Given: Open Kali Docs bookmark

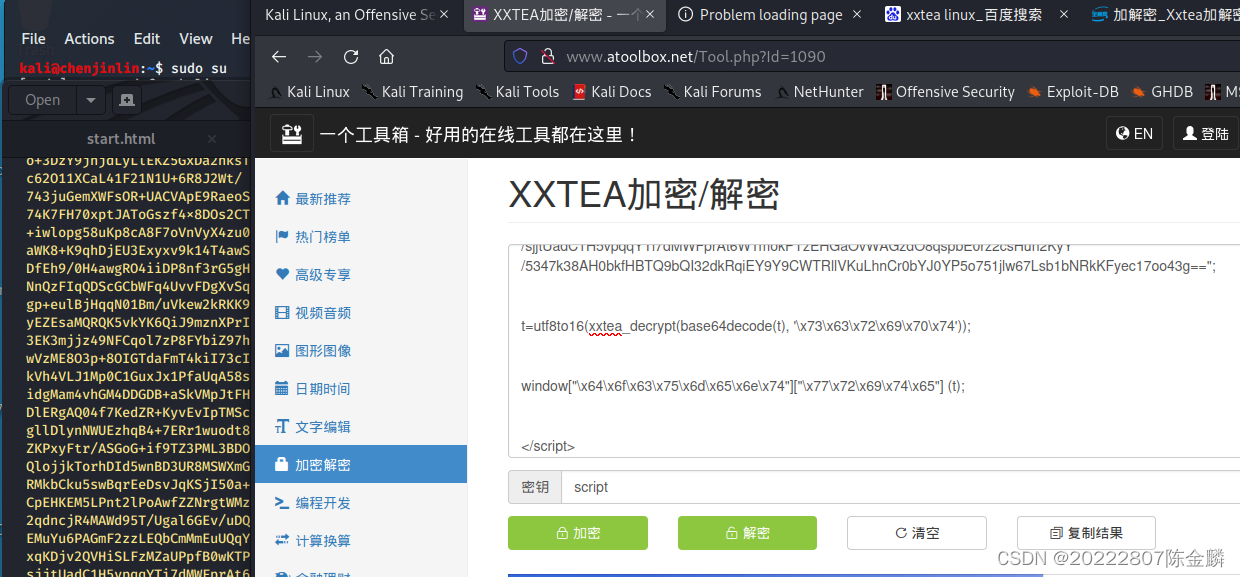Looking at the screenshot, I should pos(611,92).
